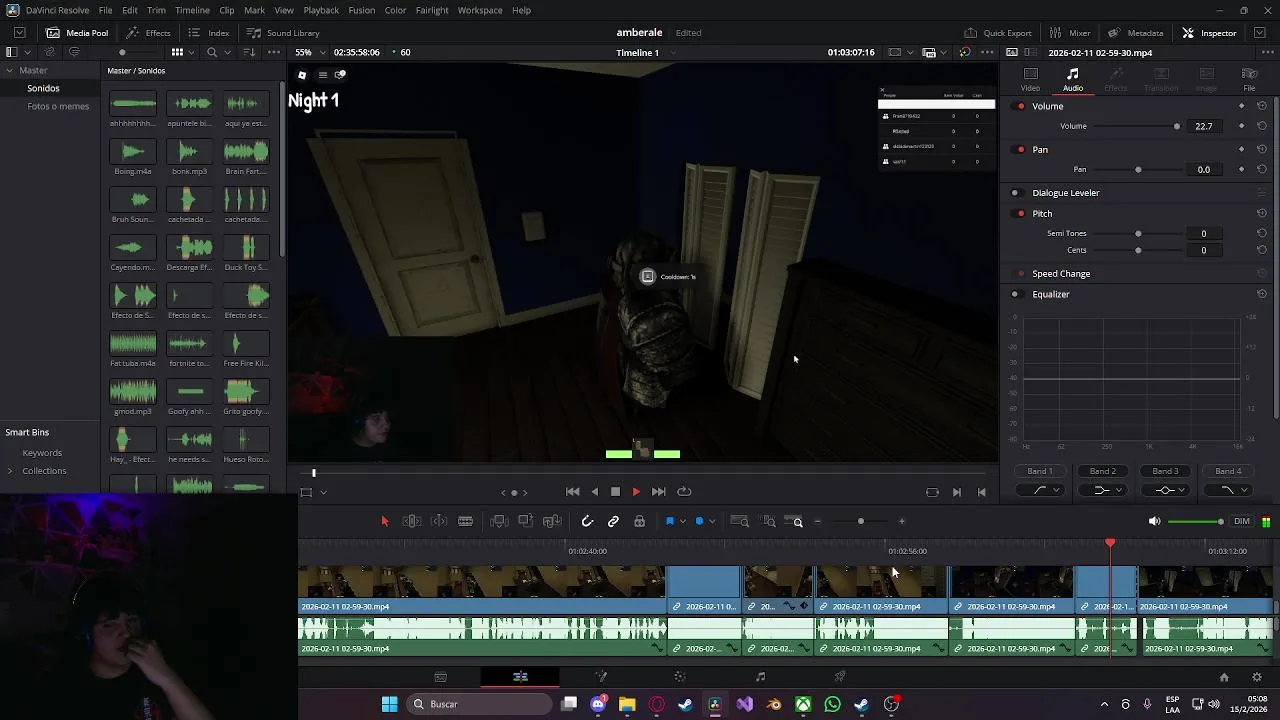The width and height of the screenshot is (1280, 720).
Task: Jump to last frame in viewer
Action: point(658,491)
